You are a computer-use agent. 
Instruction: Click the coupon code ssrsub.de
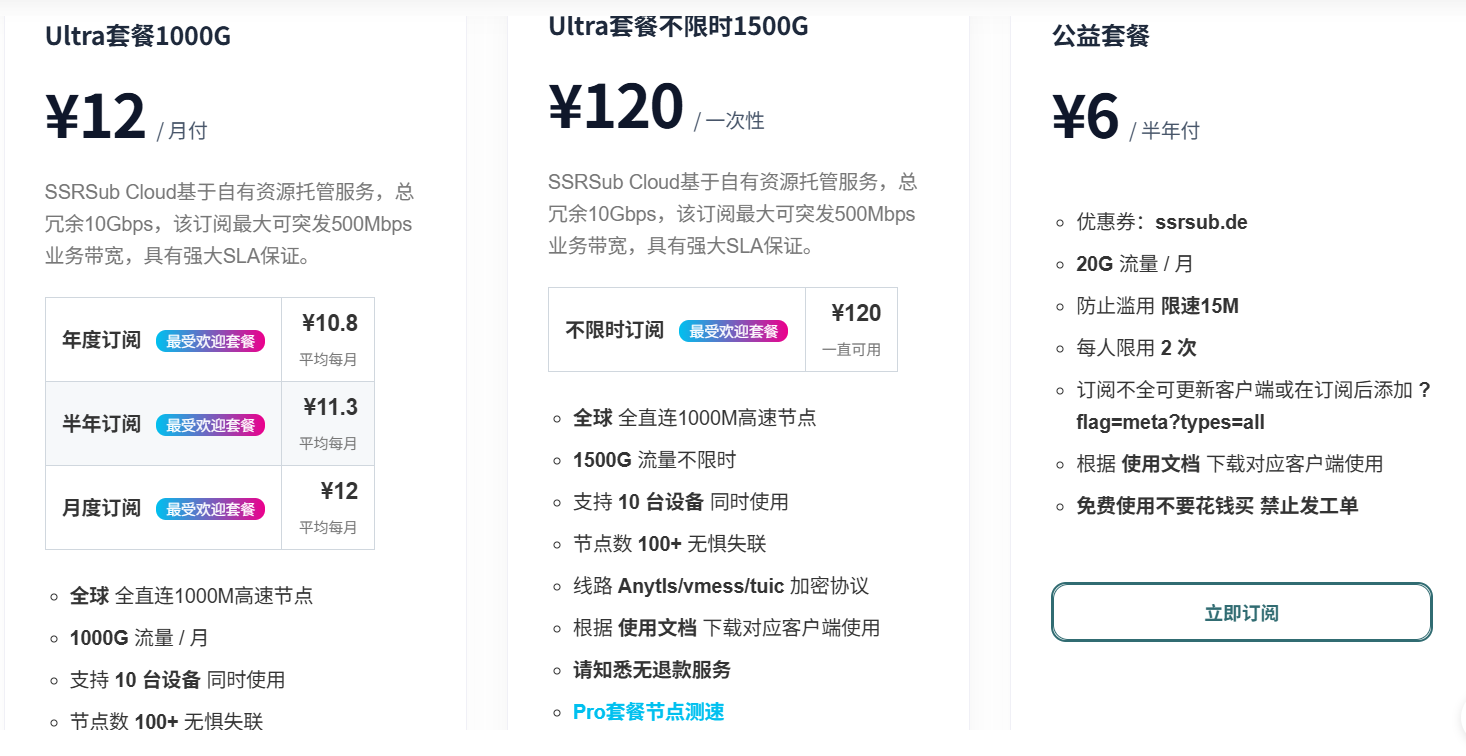tap(1201, 222)
